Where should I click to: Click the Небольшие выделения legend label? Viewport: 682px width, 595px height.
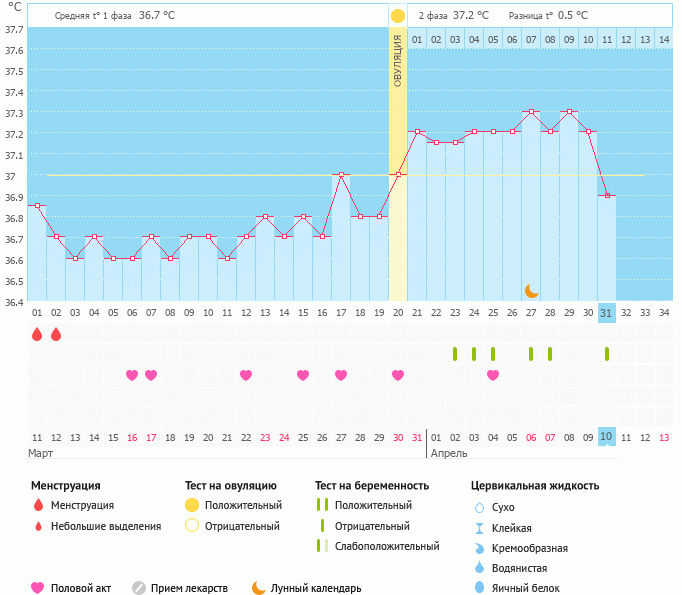tap(106, 526)
